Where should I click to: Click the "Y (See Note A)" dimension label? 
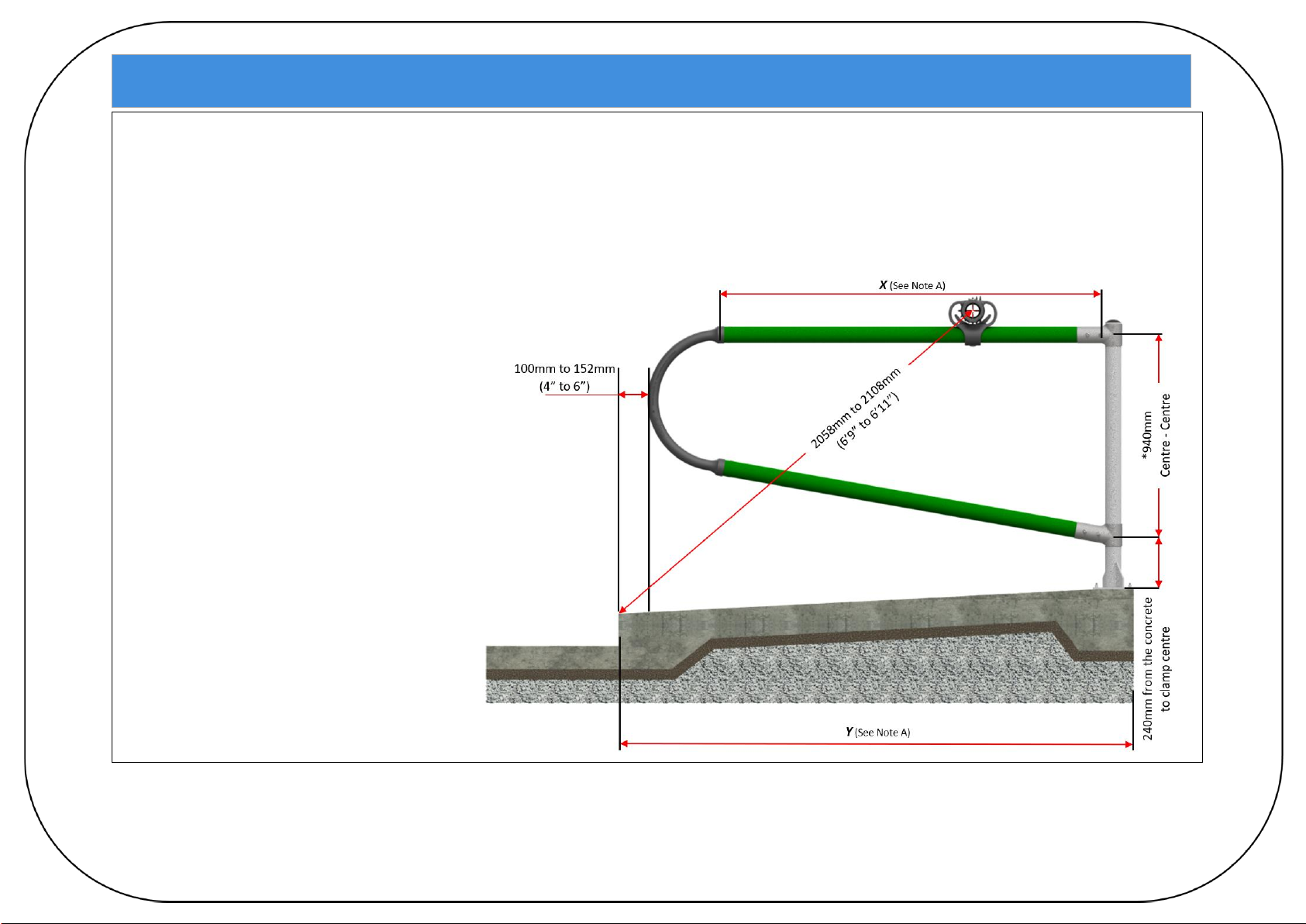(x=878, y=732)
